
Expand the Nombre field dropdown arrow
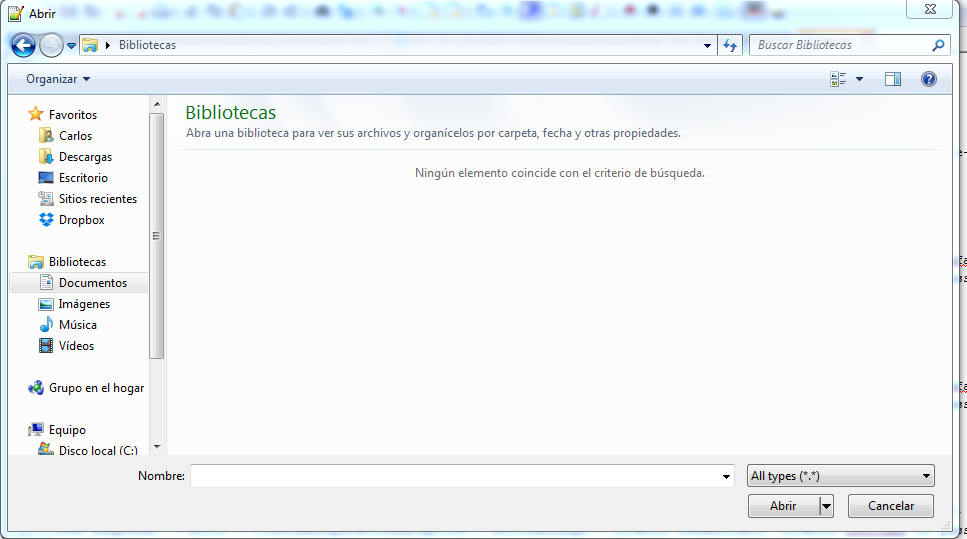(x=726, y=476)
